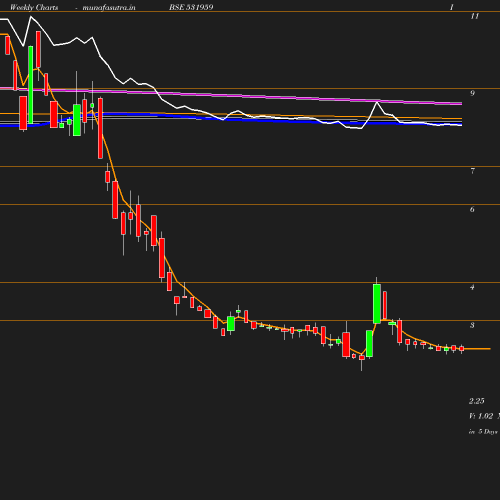Click the 'munafasutra.in' label
The height and width of the screenshot is (500, 500).
click(109, 7)
